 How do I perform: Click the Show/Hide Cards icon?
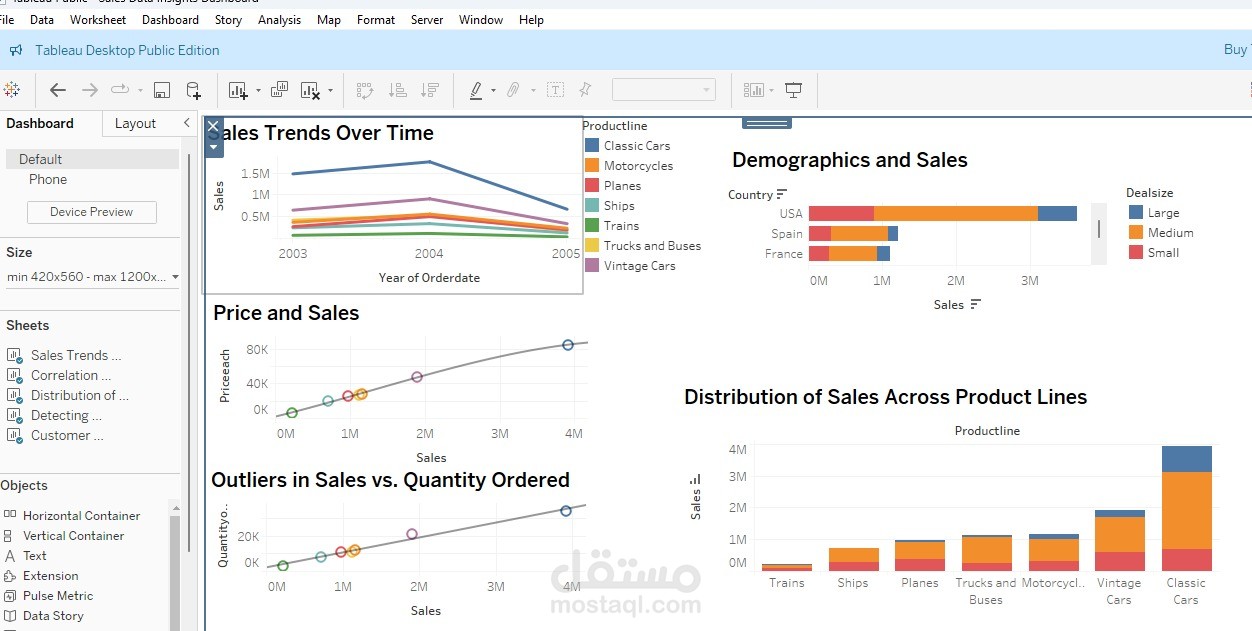pos(754,89)
